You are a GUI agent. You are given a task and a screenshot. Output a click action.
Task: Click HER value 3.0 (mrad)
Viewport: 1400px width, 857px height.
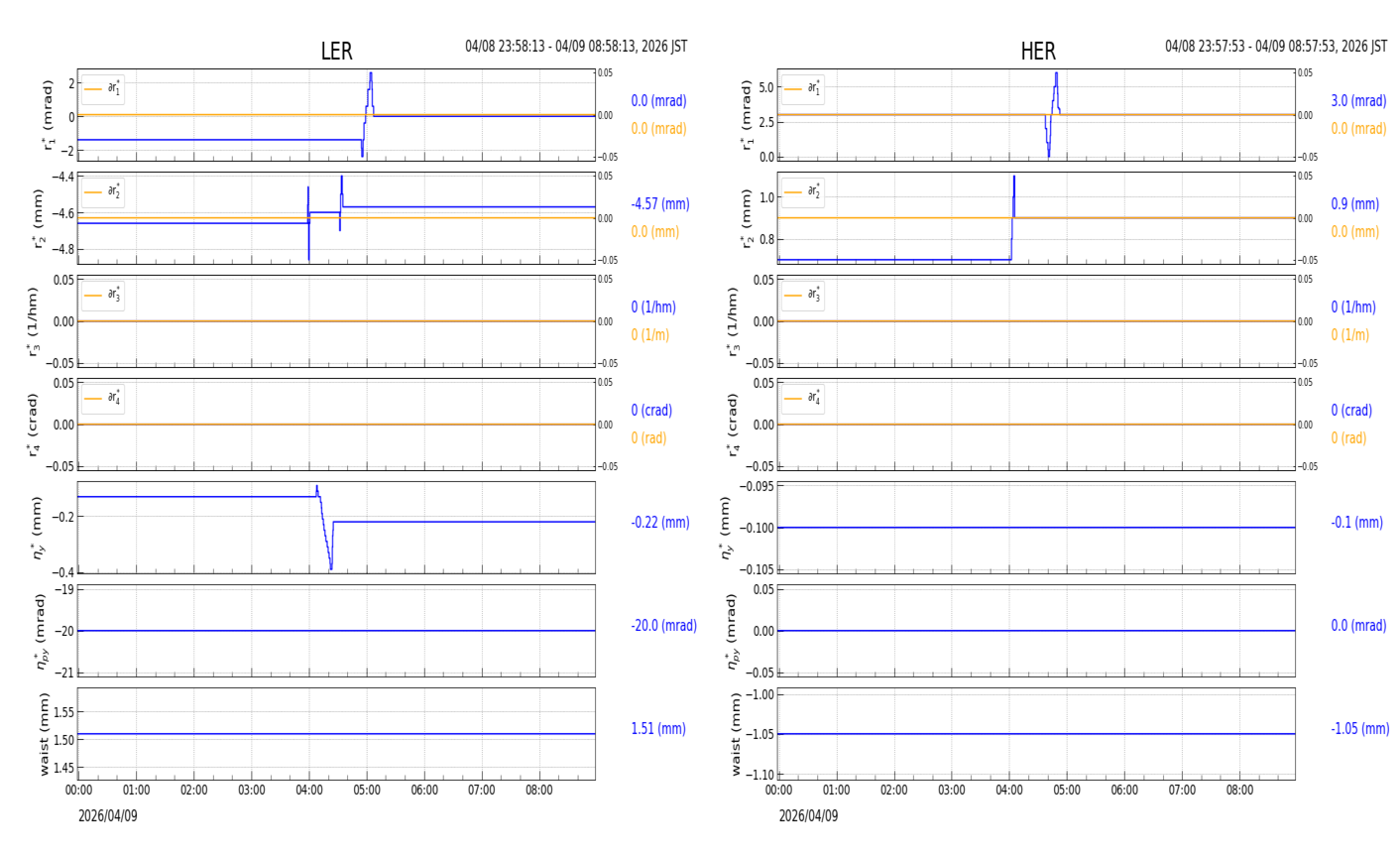click(x=1358, y=101)
